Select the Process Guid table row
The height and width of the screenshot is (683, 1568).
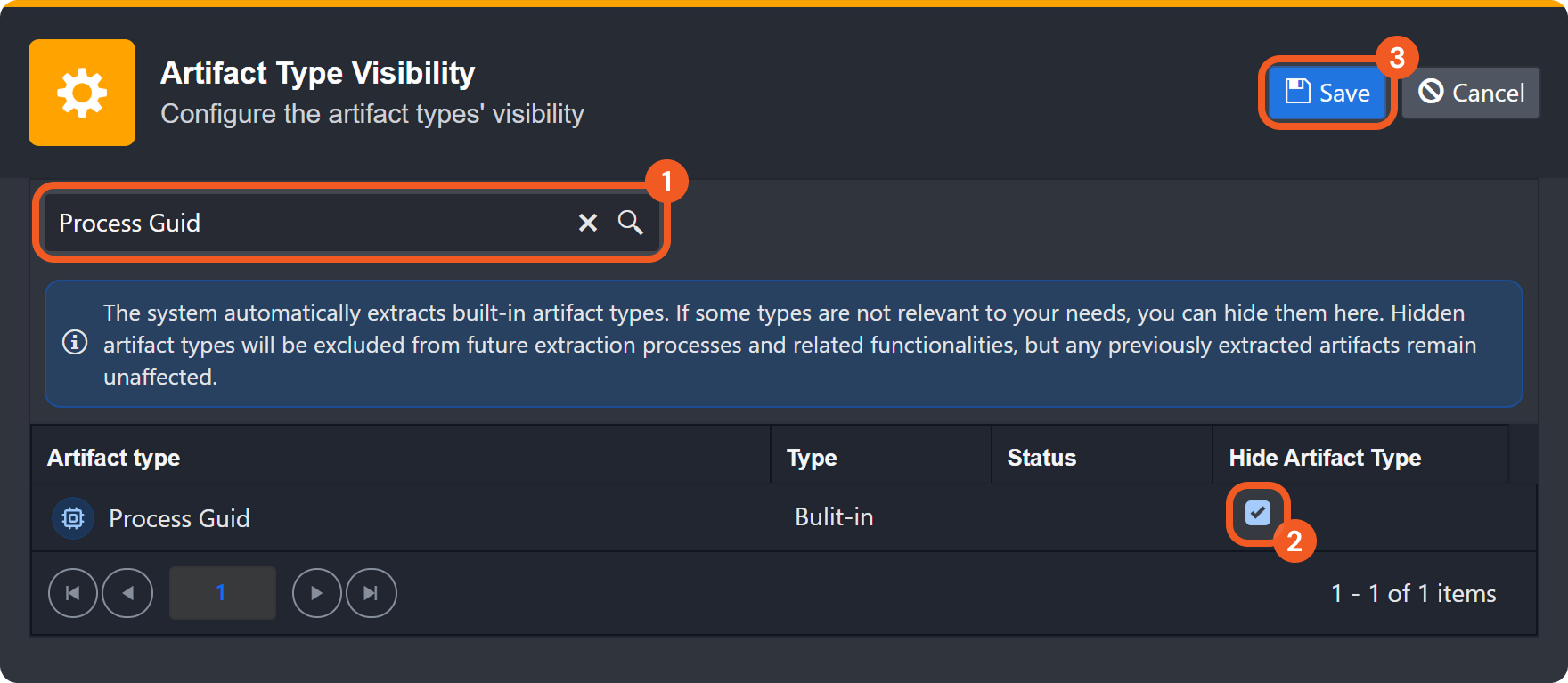coord(445,518)
